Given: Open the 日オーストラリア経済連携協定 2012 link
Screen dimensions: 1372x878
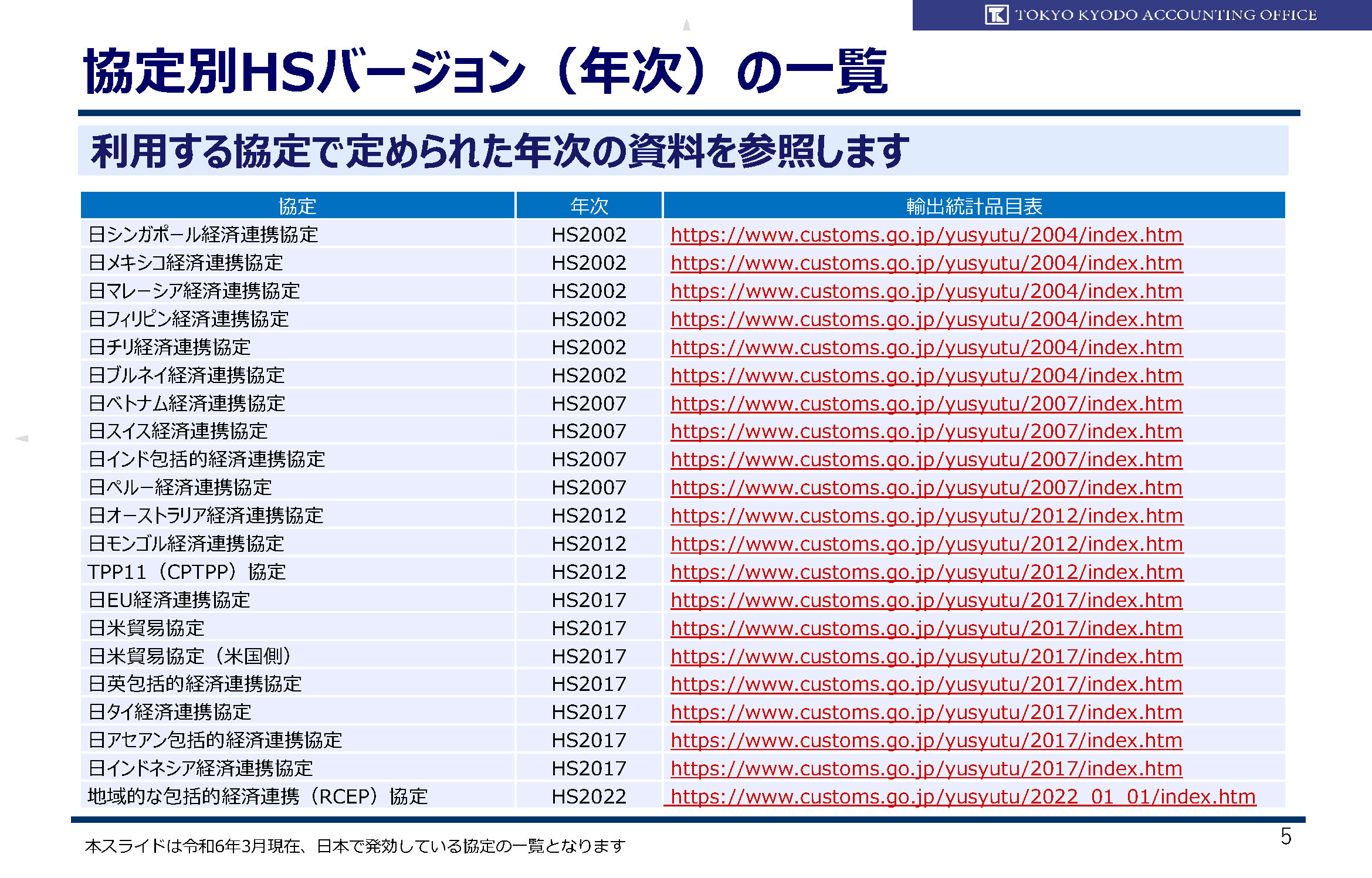Looking at the screenshot, I should coord(926,516).
